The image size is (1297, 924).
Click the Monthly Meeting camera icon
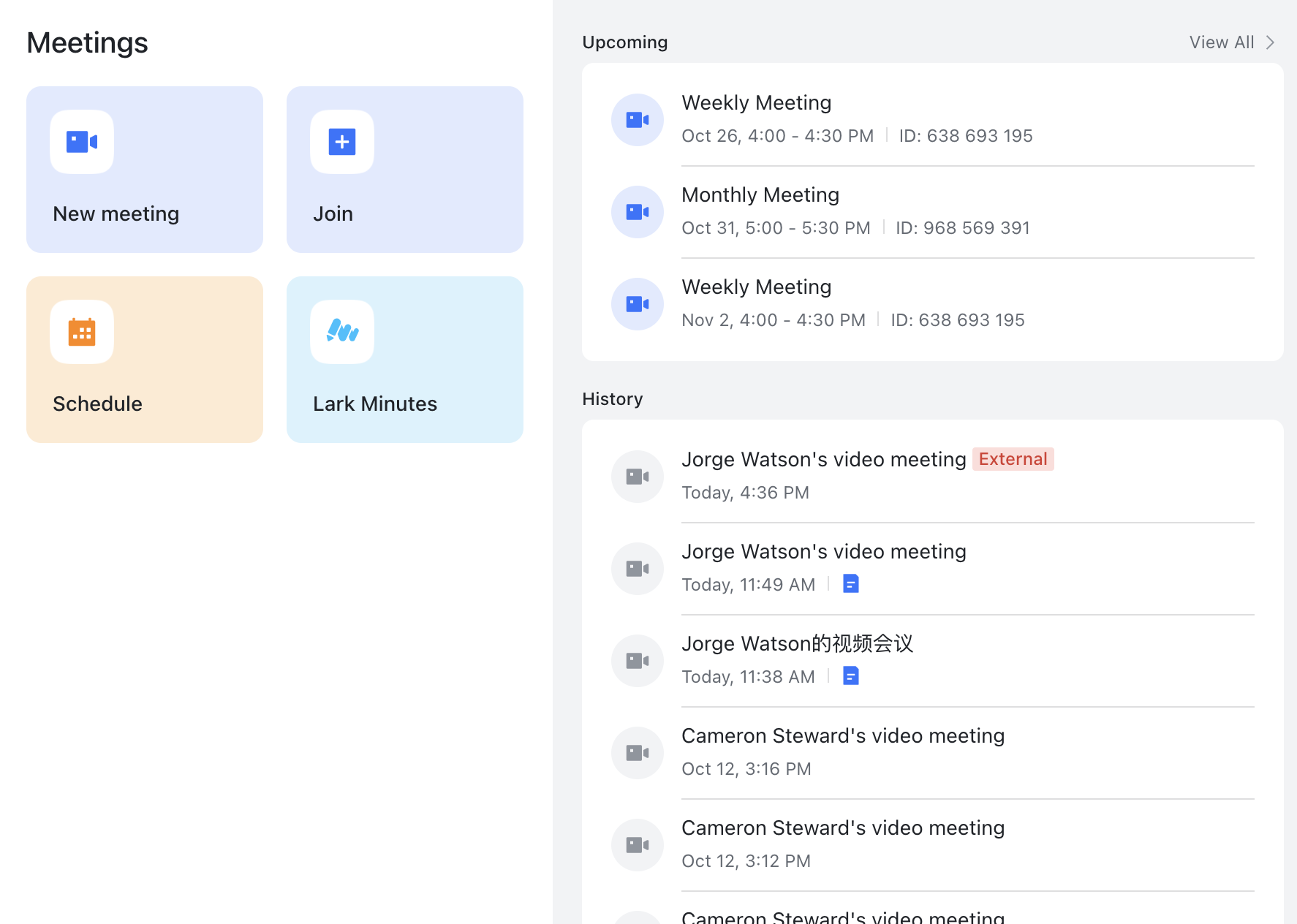pos(637,211)
